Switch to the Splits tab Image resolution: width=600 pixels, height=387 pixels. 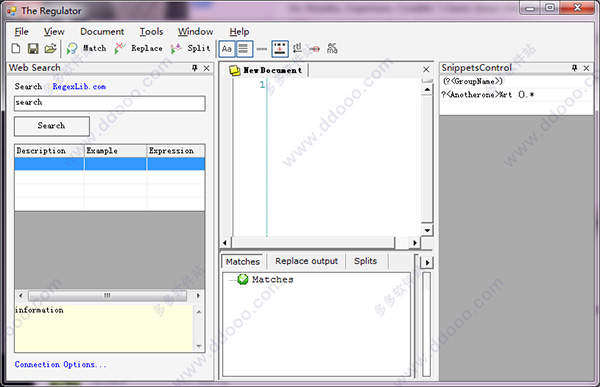click(x=365, y=261)
